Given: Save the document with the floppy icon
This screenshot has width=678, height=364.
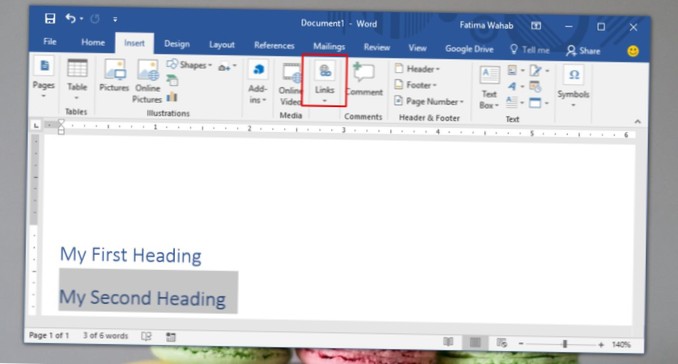Looking at the screenshot, I should [50, 18].
